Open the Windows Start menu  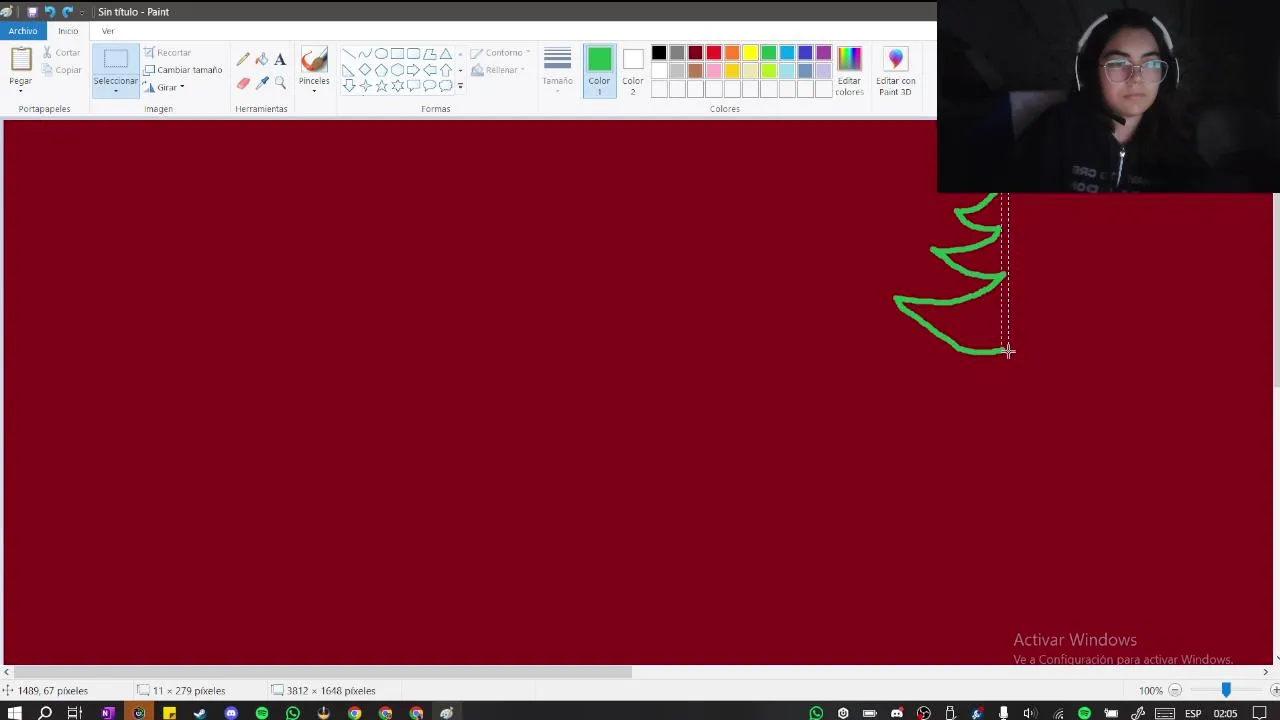coord(14,713)
